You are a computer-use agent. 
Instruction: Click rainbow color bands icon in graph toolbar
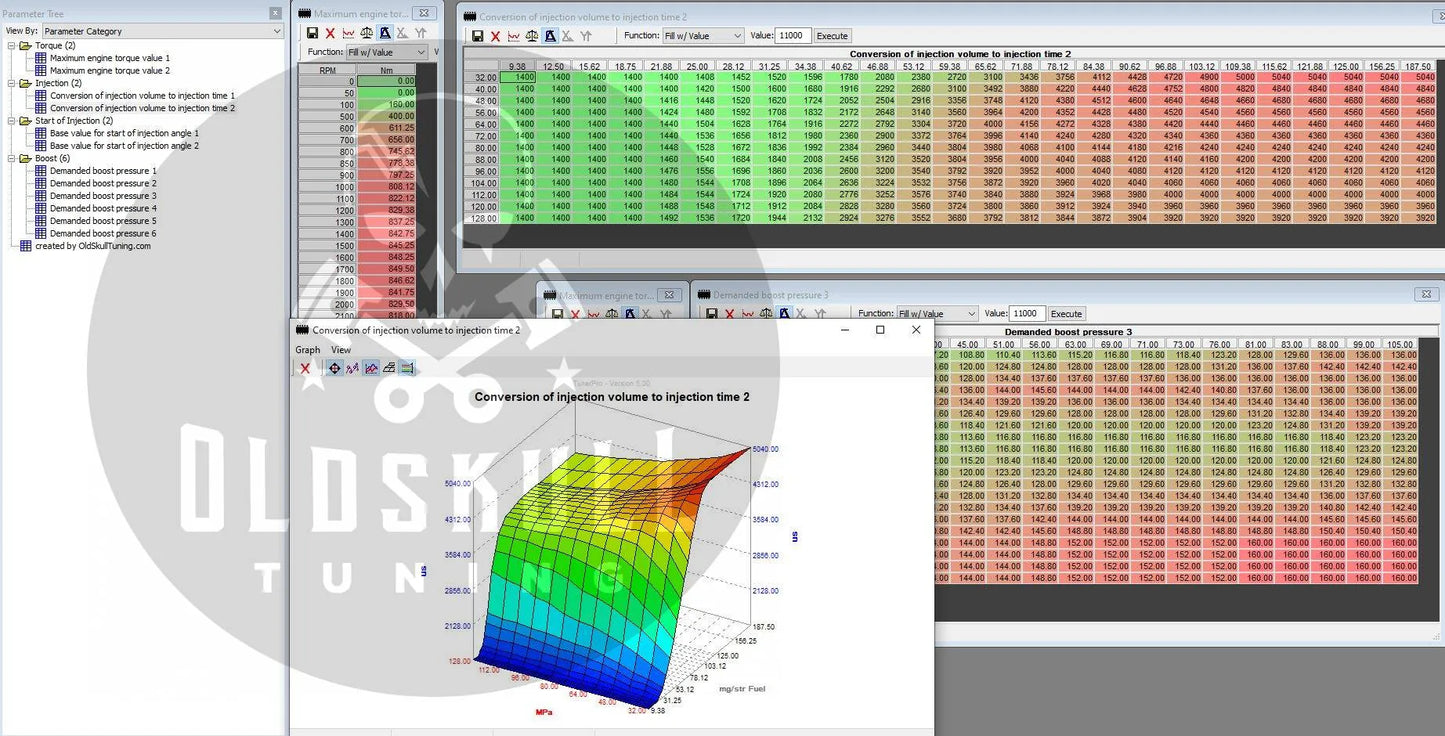click(x=407, y=368)
